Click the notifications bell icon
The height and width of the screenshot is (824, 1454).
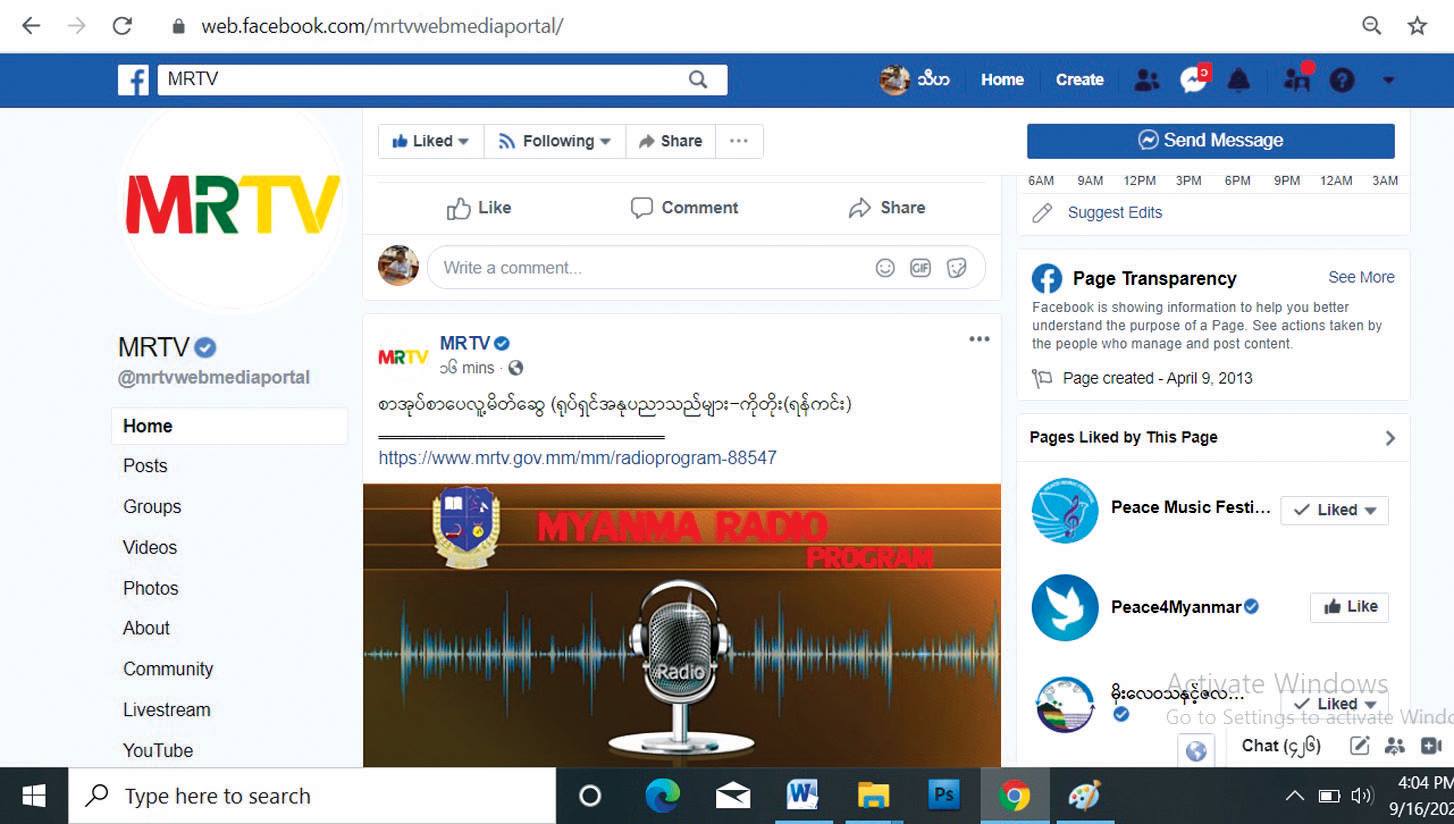tap(1239, 80)
